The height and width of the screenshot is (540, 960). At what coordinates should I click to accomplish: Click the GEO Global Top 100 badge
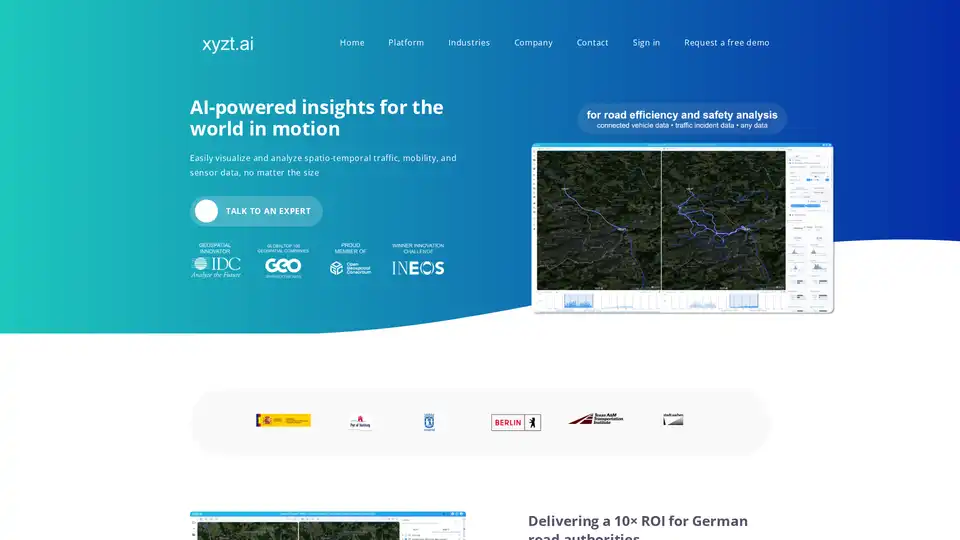click(x=283, y=263)
